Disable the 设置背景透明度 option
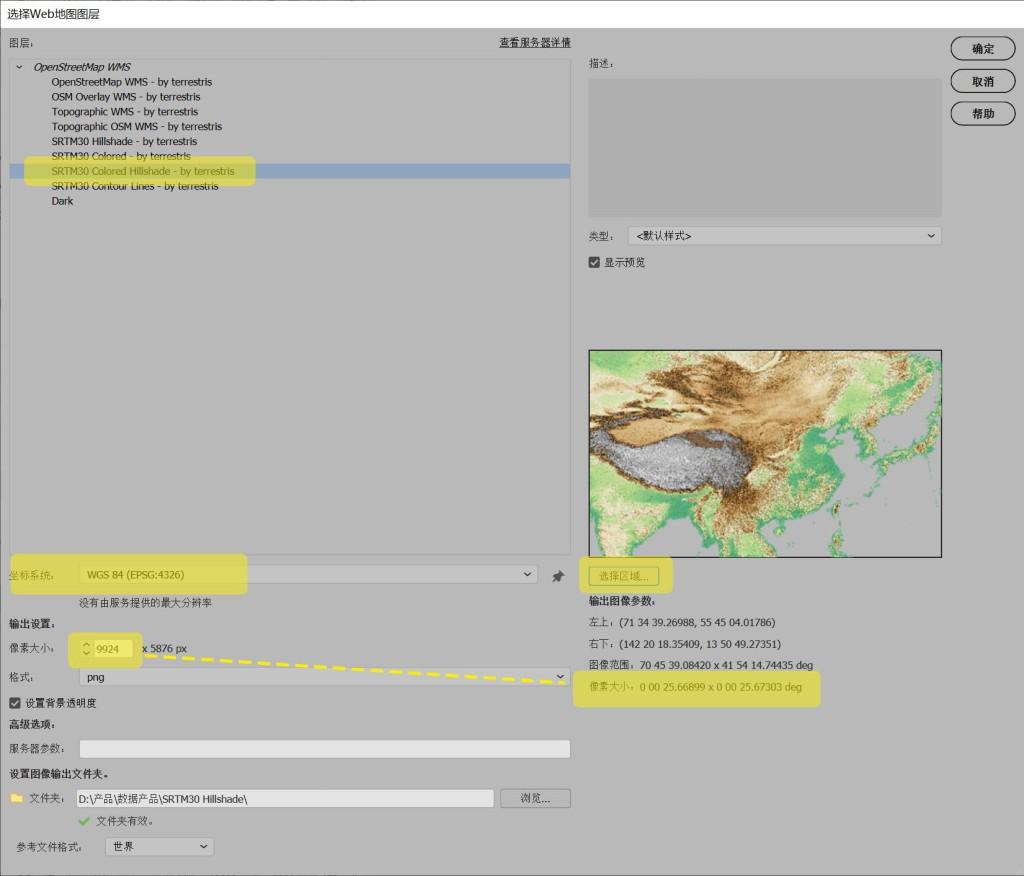Viewport: 1024px width, 876px height. [x=12, y=702]
